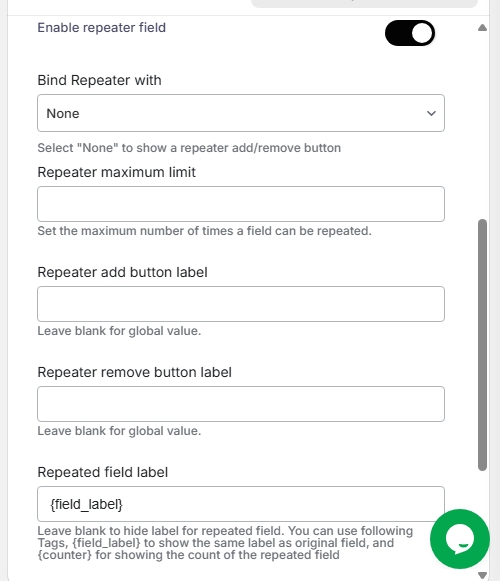Click the scroll down arrow icon
This screenshot has height=581, width=500.
pos(482,575)
